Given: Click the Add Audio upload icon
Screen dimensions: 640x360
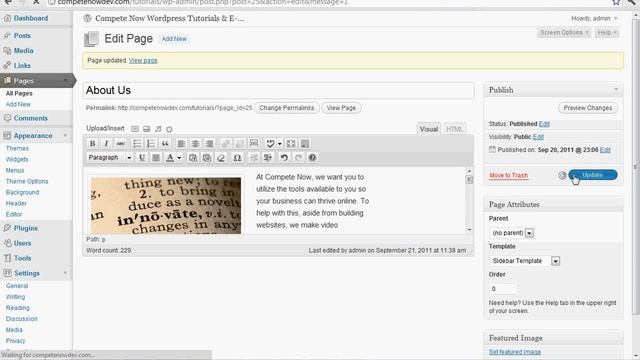Looking at the screenshot, I should point(158,129).
